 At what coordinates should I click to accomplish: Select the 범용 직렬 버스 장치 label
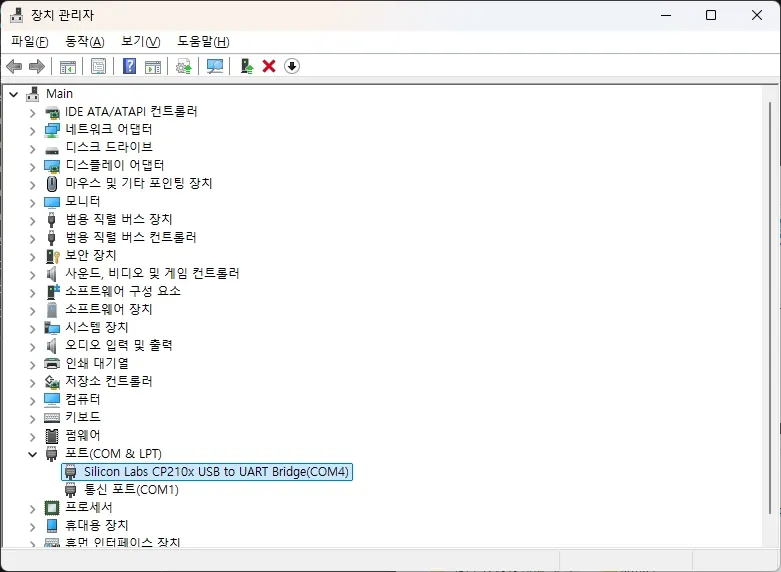pos(119,219)
